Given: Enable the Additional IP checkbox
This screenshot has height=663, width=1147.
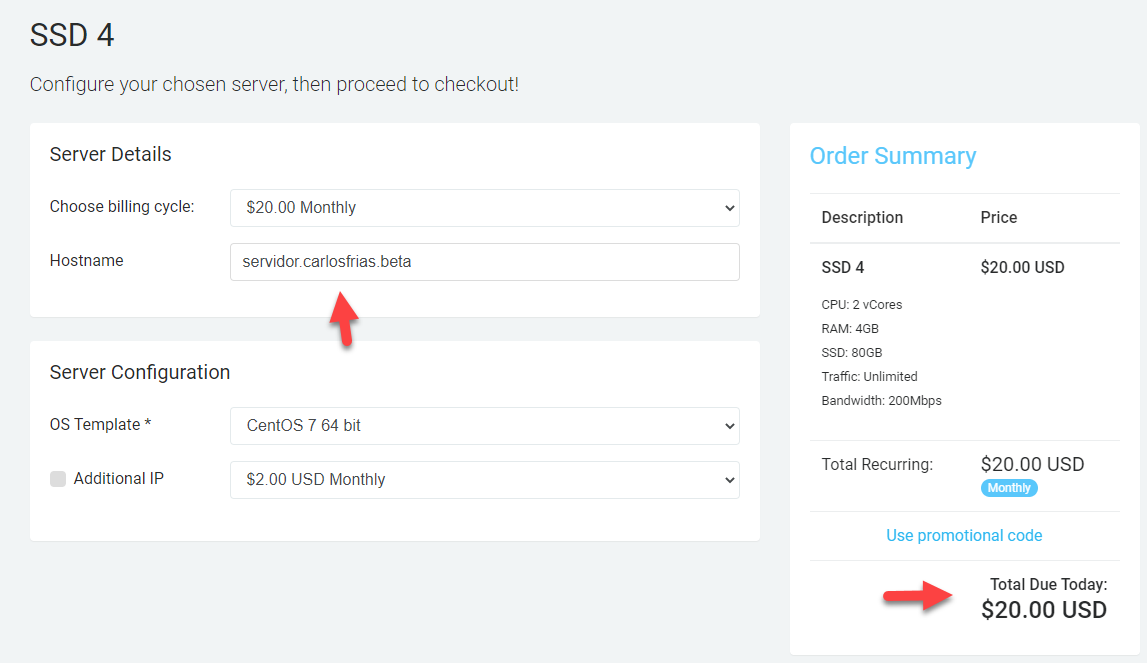Looking at the screenshot, I should pos(58,479).
